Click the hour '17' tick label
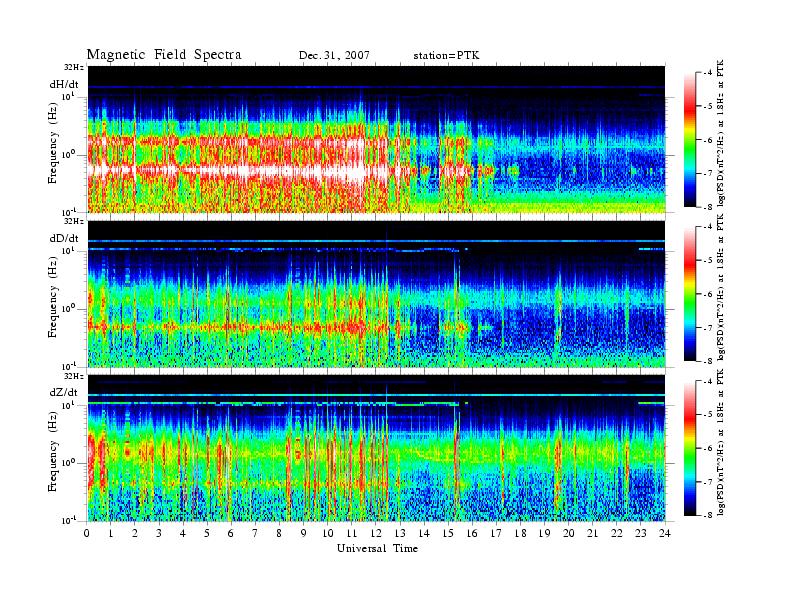This screenshot has height=612, width=792. click(497, 533)
